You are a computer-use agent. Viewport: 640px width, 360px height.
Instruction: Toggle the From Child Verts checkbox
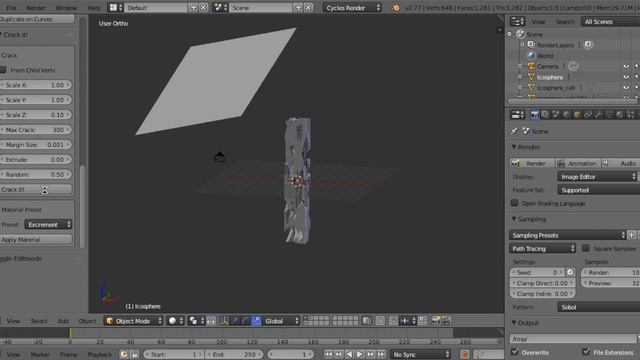(3, 70)
